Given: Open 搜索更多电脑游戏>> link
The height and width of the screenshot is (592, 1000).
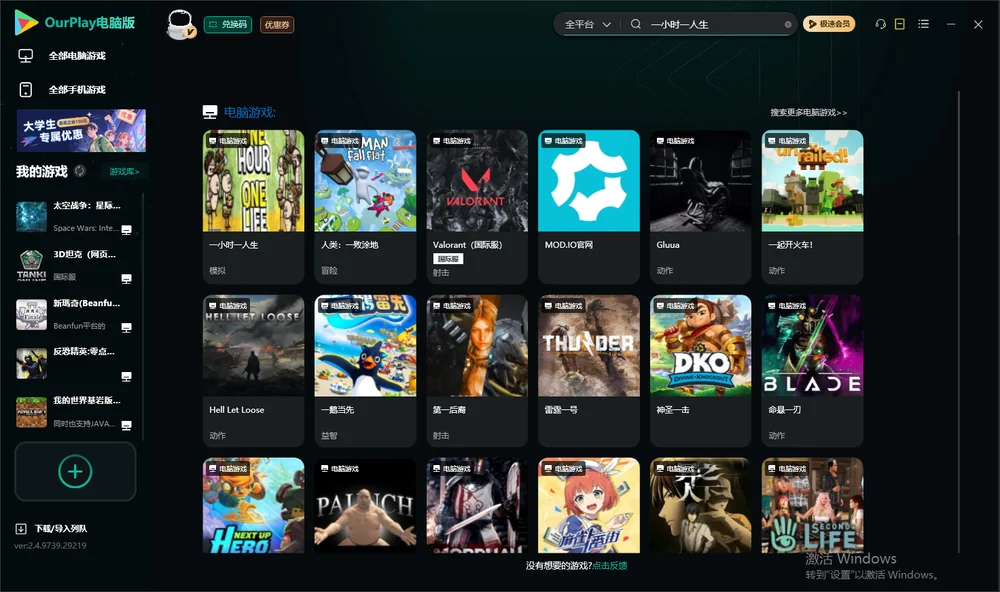Looking at the screenshot, I should tap(808, 112).
